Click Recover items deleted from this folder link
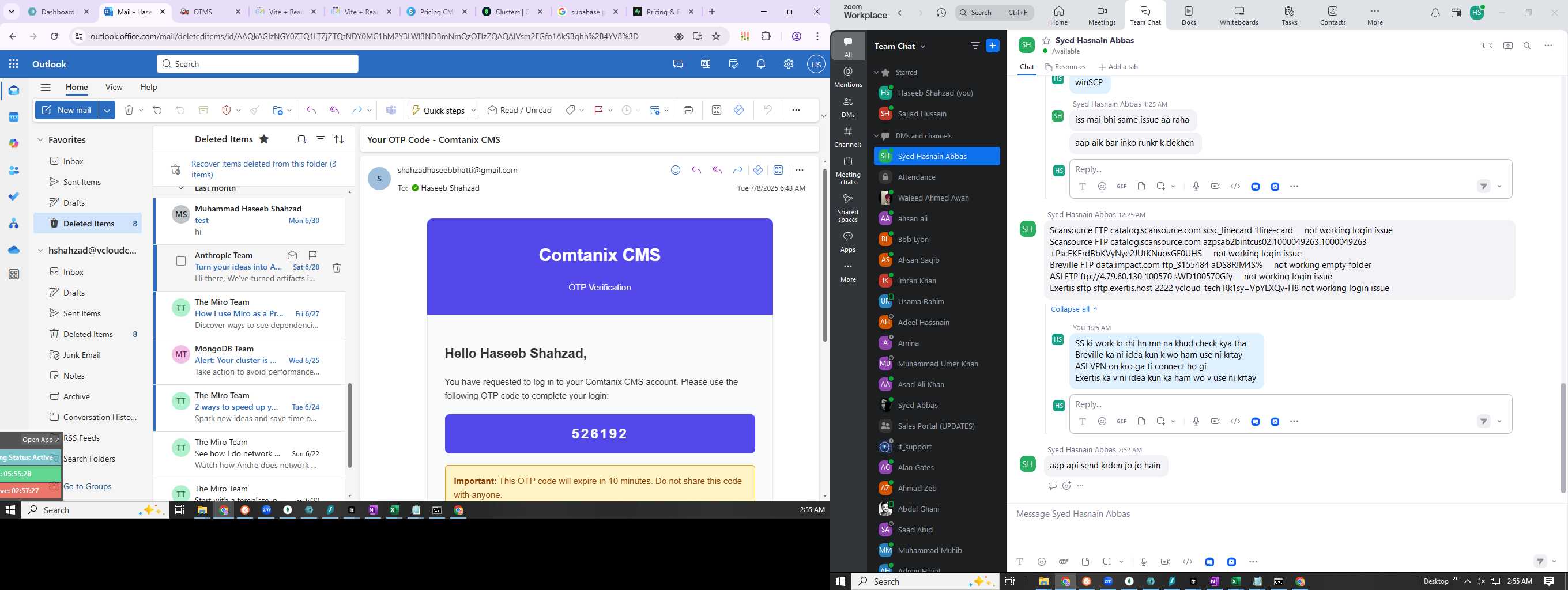This screenshot has width=1568, height=590. (263, 169)
